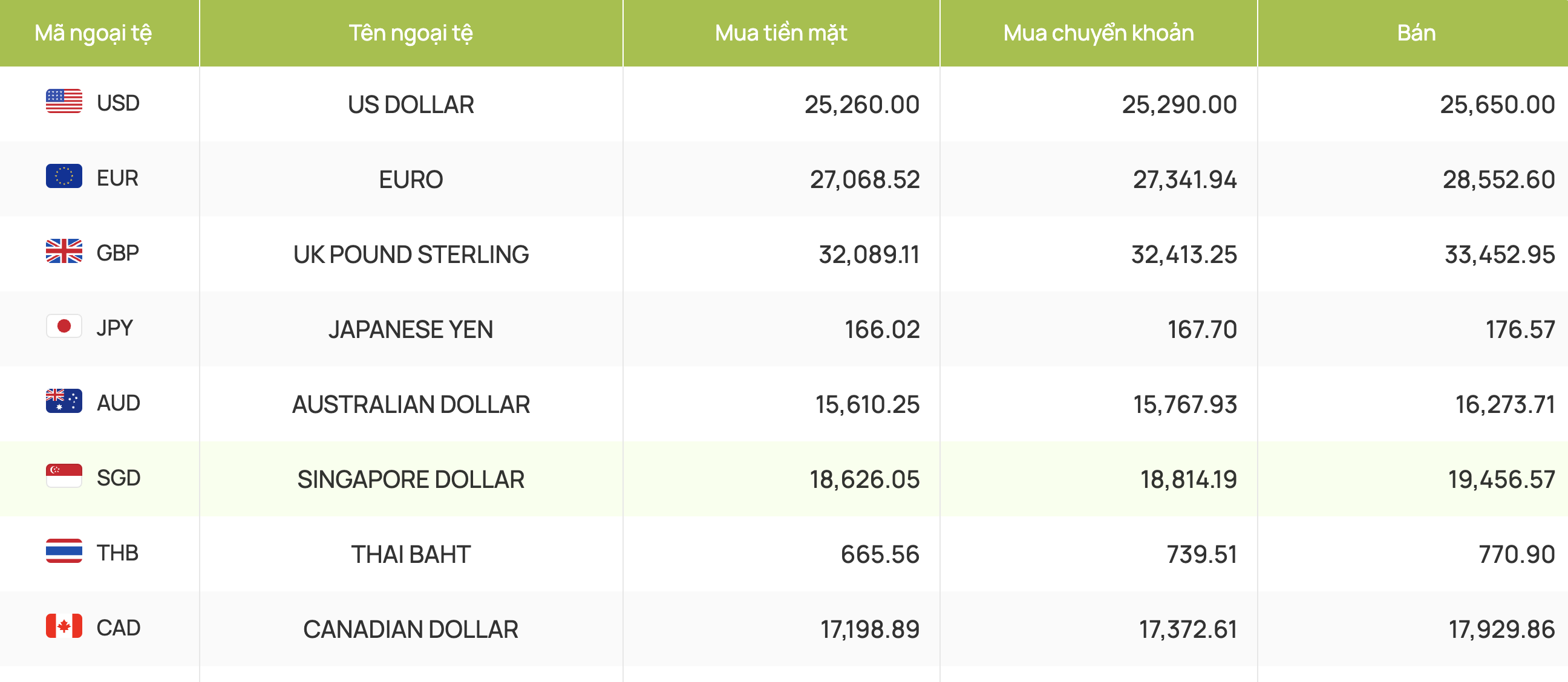Click the European Union flag icon

tap(64, 176)
